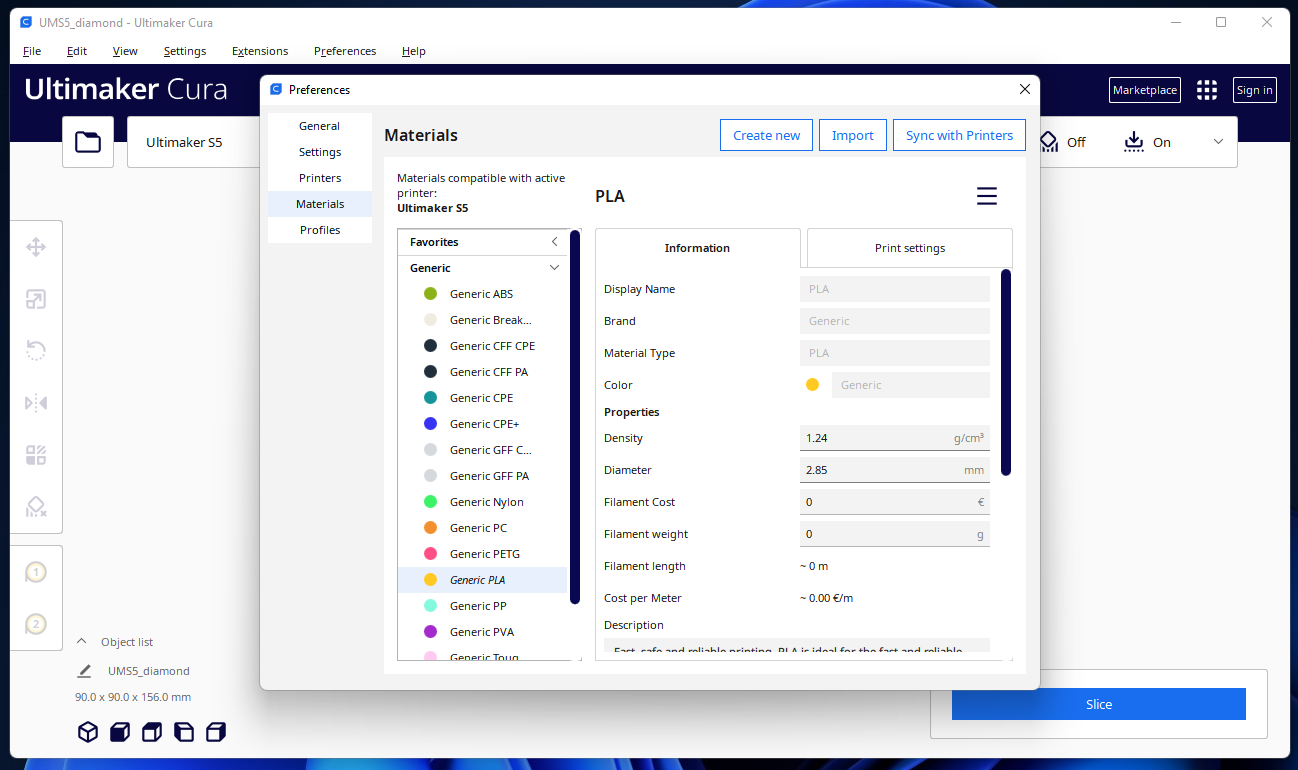Click Import material button
1298x770 pixels.
click(x=853, y=135)
